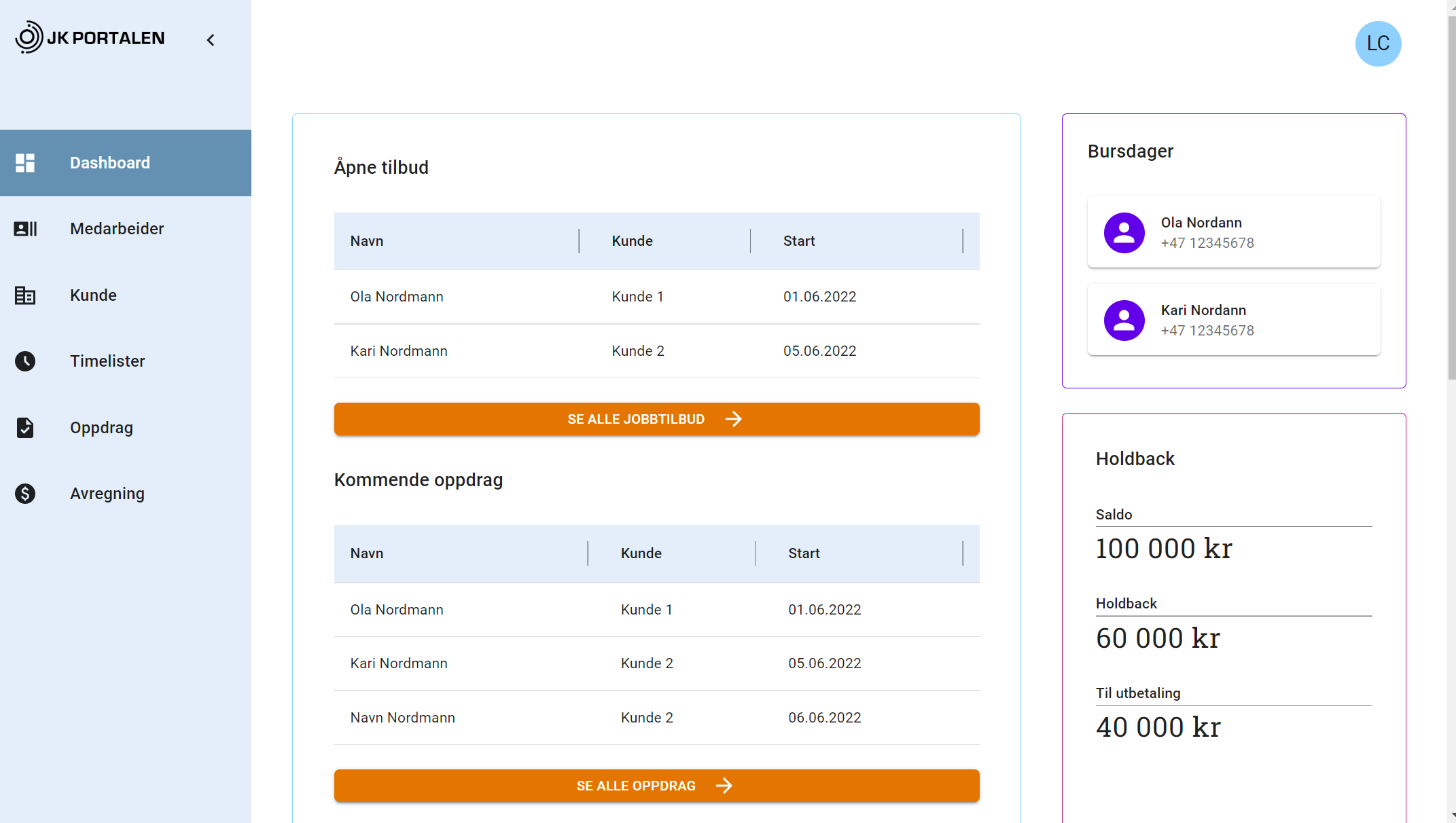Image resolution: width=1456 pixels, height=823 pixels.
Task: Go to the Avregning menu item
Action: [x=107, y=494]
